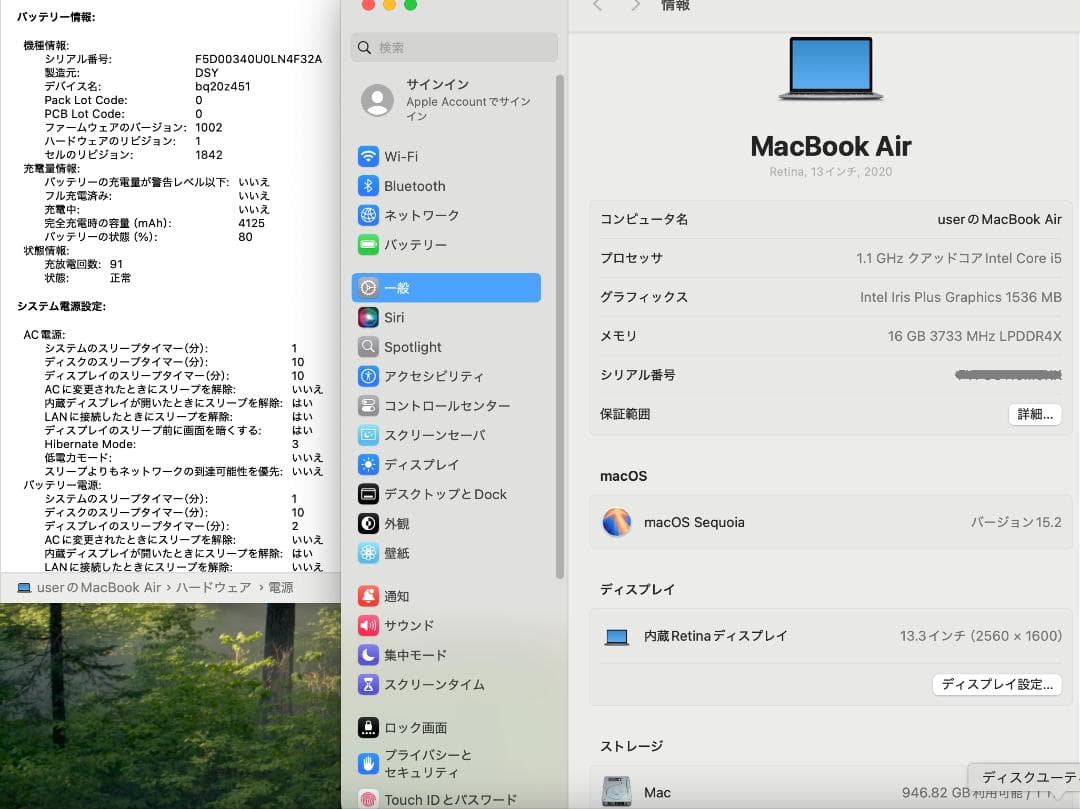Viewport: 1080px width, 809px height.
Task: Open ディスプレイ sun icon in sidebar
Action: coord(368,465)
